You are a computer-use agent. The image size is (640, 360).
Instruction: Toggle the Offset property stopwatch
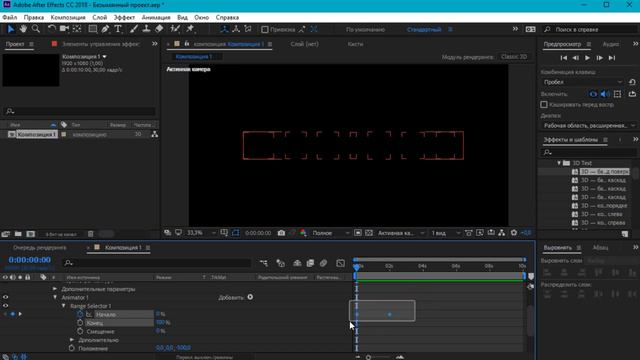pos(80,331)
